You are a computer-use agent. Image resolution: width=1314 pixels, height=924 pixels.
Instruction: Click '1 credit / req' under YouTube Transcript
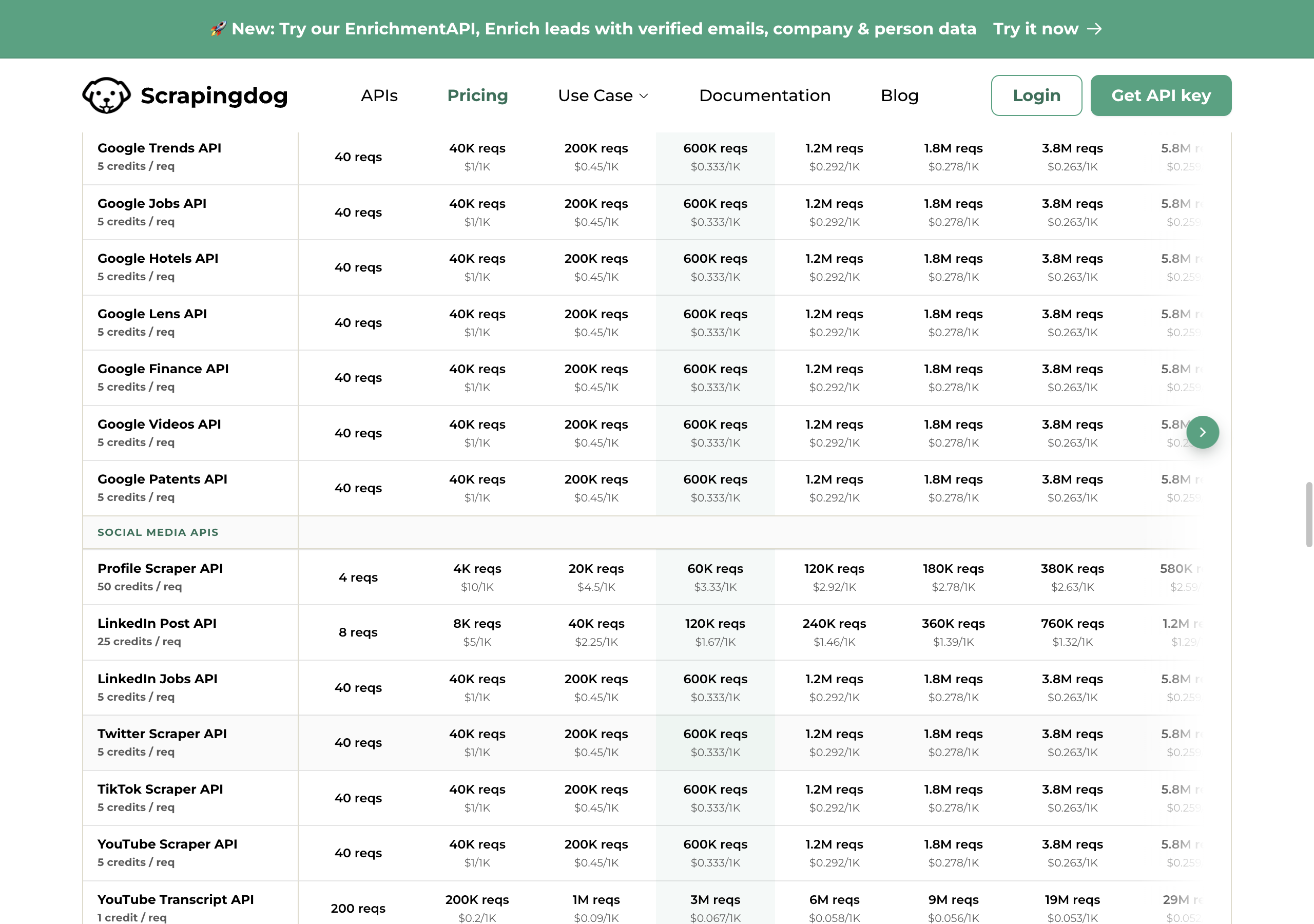[132, 918]
